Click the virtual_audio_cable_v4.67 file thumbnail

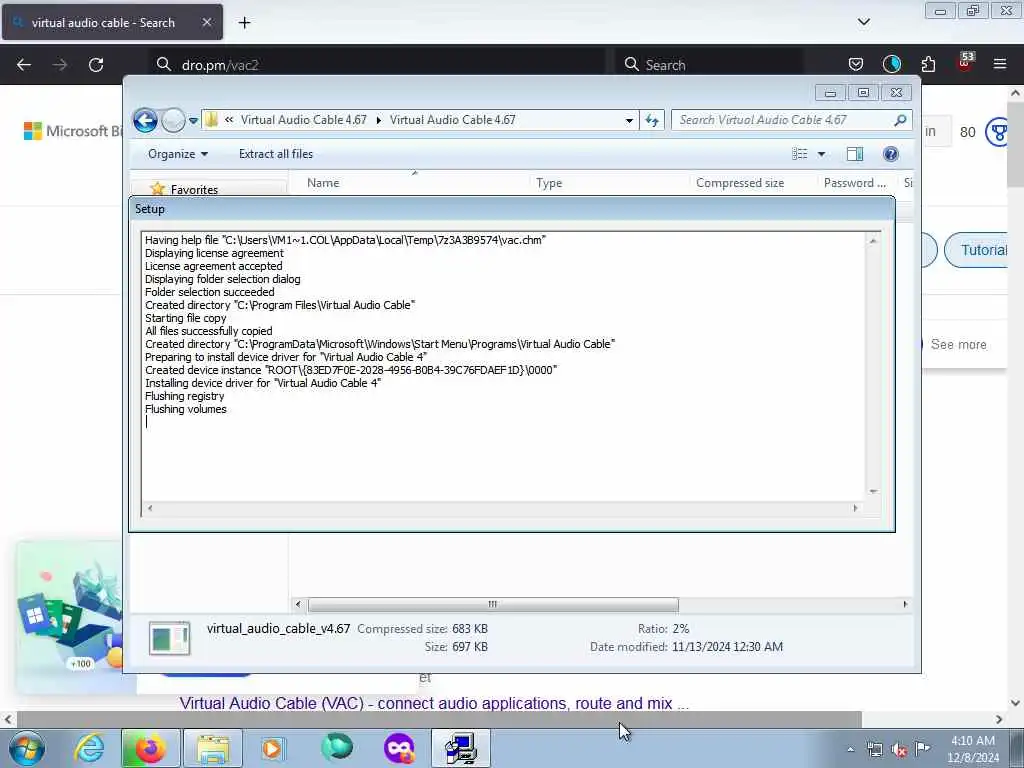(x=169, y=638)
